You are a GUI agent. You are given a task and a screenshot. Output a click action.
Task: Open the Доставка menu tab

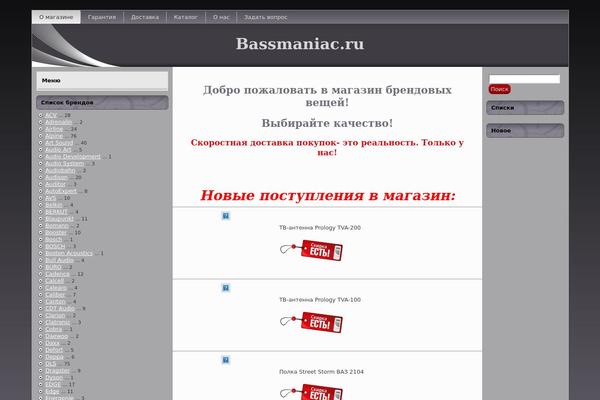(x=144, y=17)
